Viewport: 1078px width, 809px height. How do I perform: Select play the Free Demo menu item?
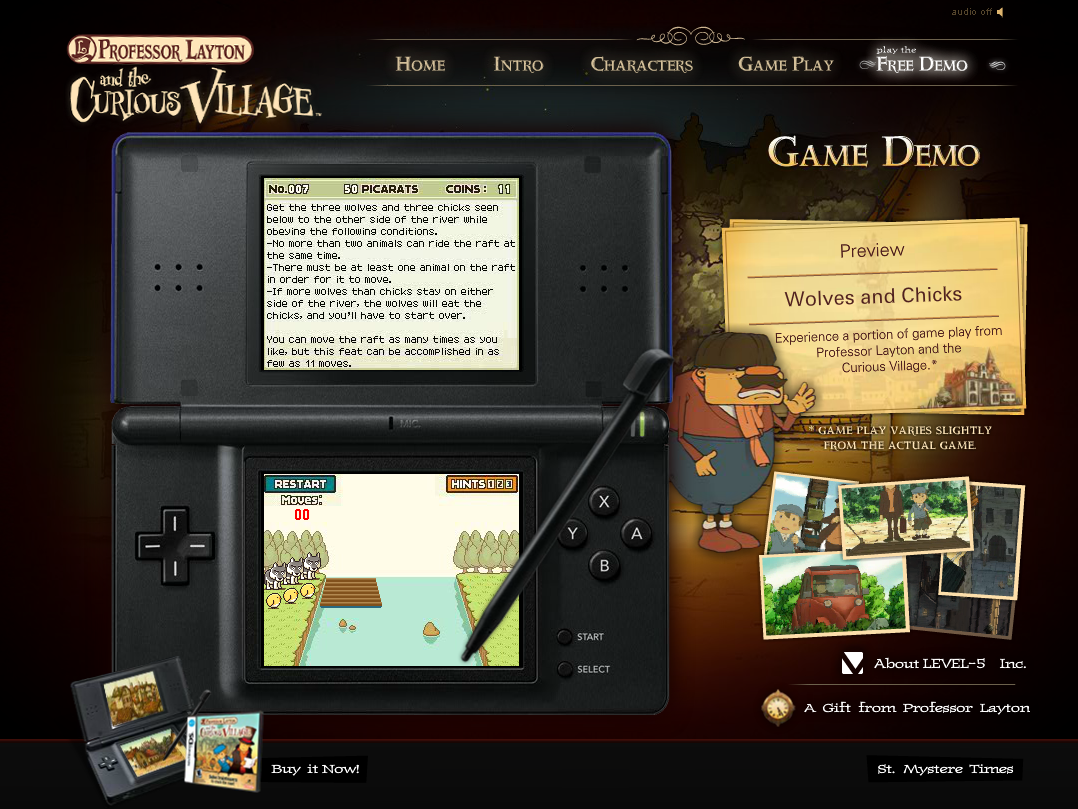[921, 60]
